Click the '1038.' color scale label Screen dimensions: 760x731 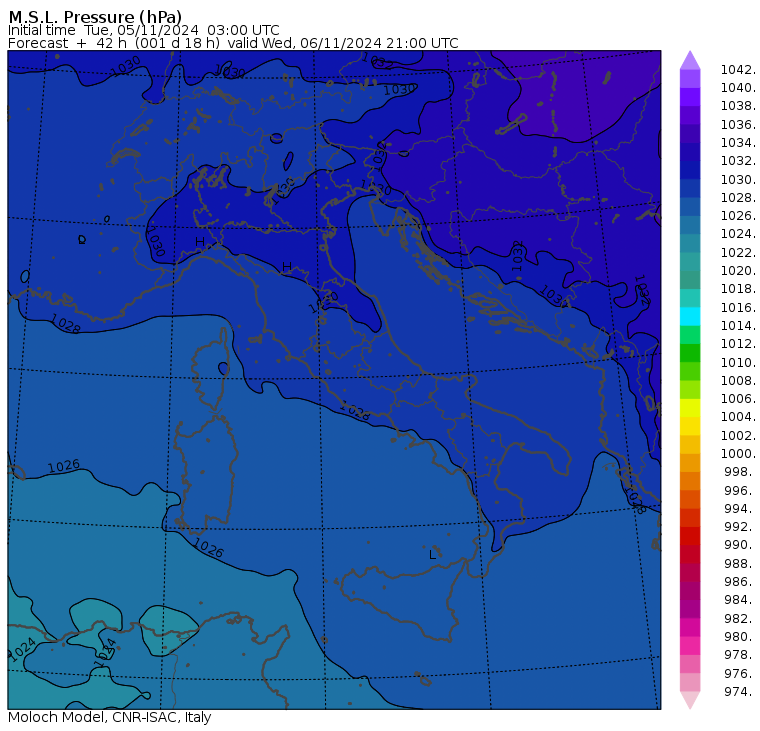(x=738, y=106)
